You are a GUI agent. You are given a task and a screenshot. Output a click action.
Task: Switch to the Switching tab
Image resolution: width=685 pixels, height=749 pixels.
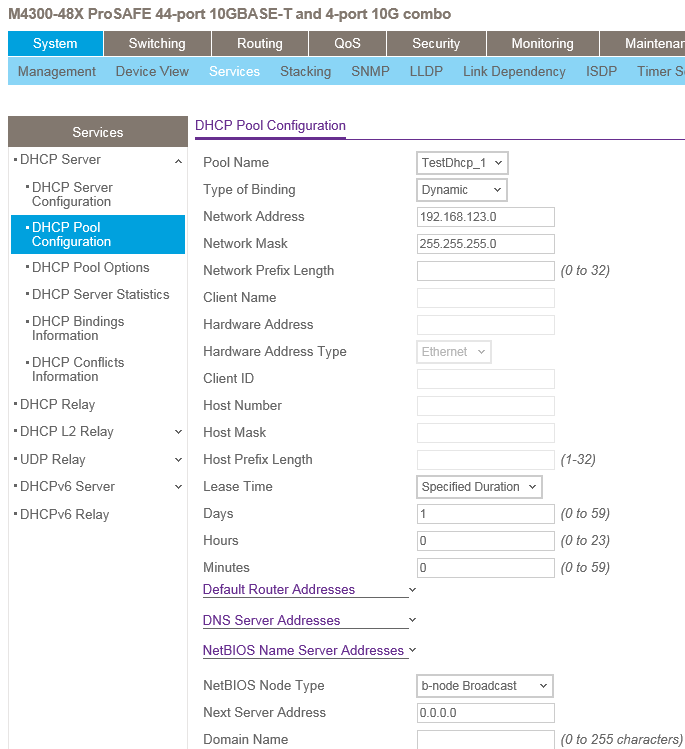point(157,44)
